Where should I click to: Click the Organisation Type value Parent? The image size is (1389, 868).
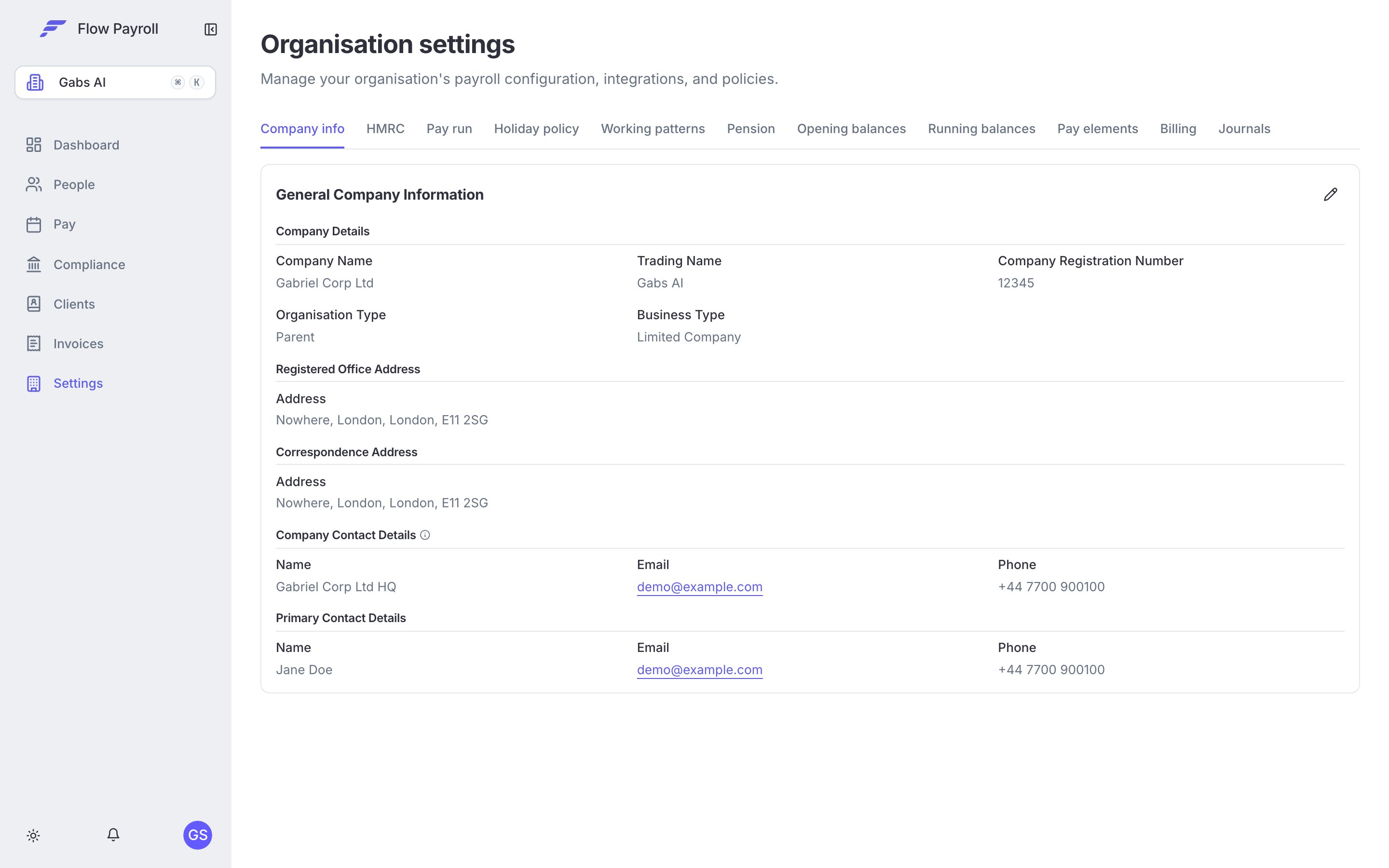pos(295,337)
